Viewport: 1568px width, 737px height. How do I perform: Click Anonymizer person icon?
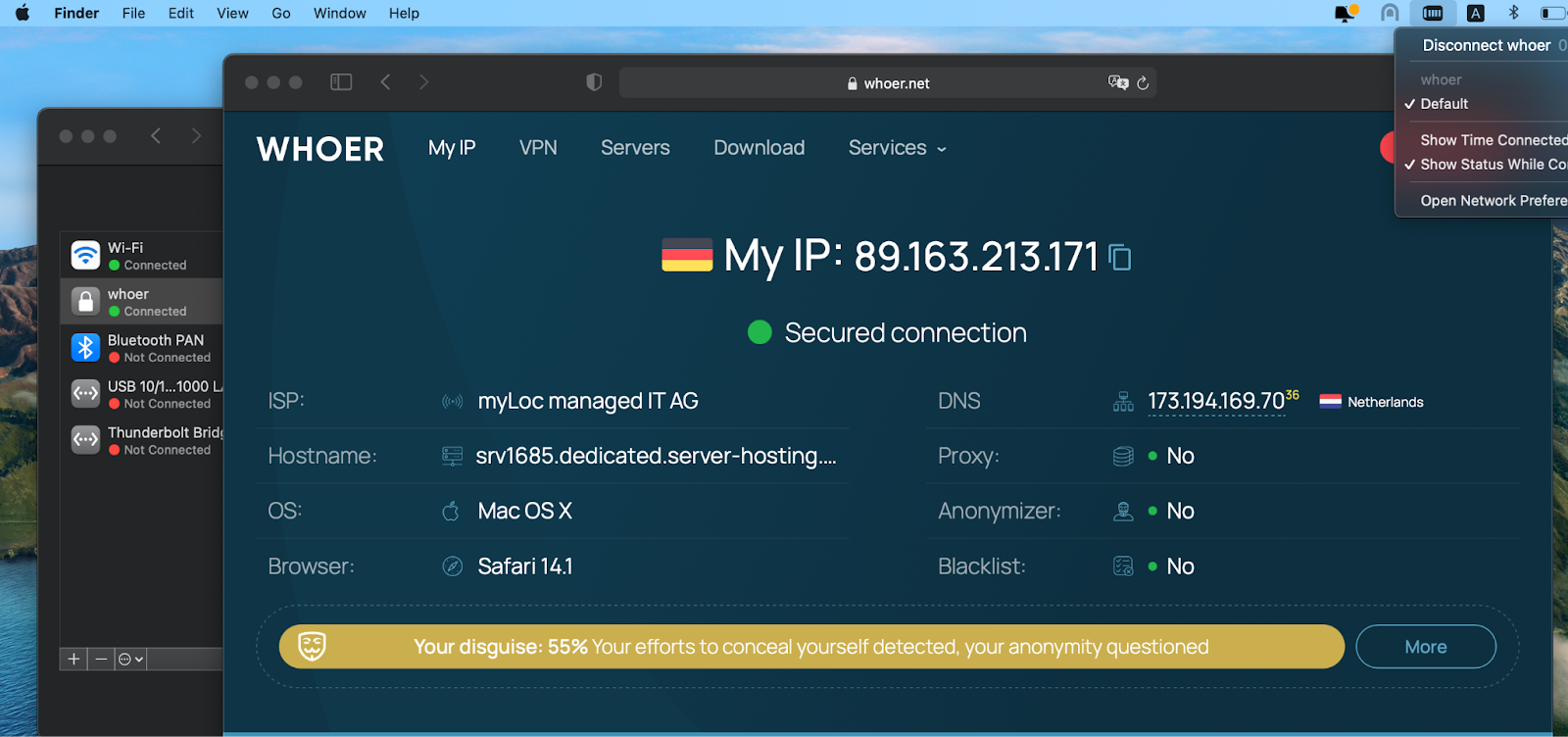1123,511
